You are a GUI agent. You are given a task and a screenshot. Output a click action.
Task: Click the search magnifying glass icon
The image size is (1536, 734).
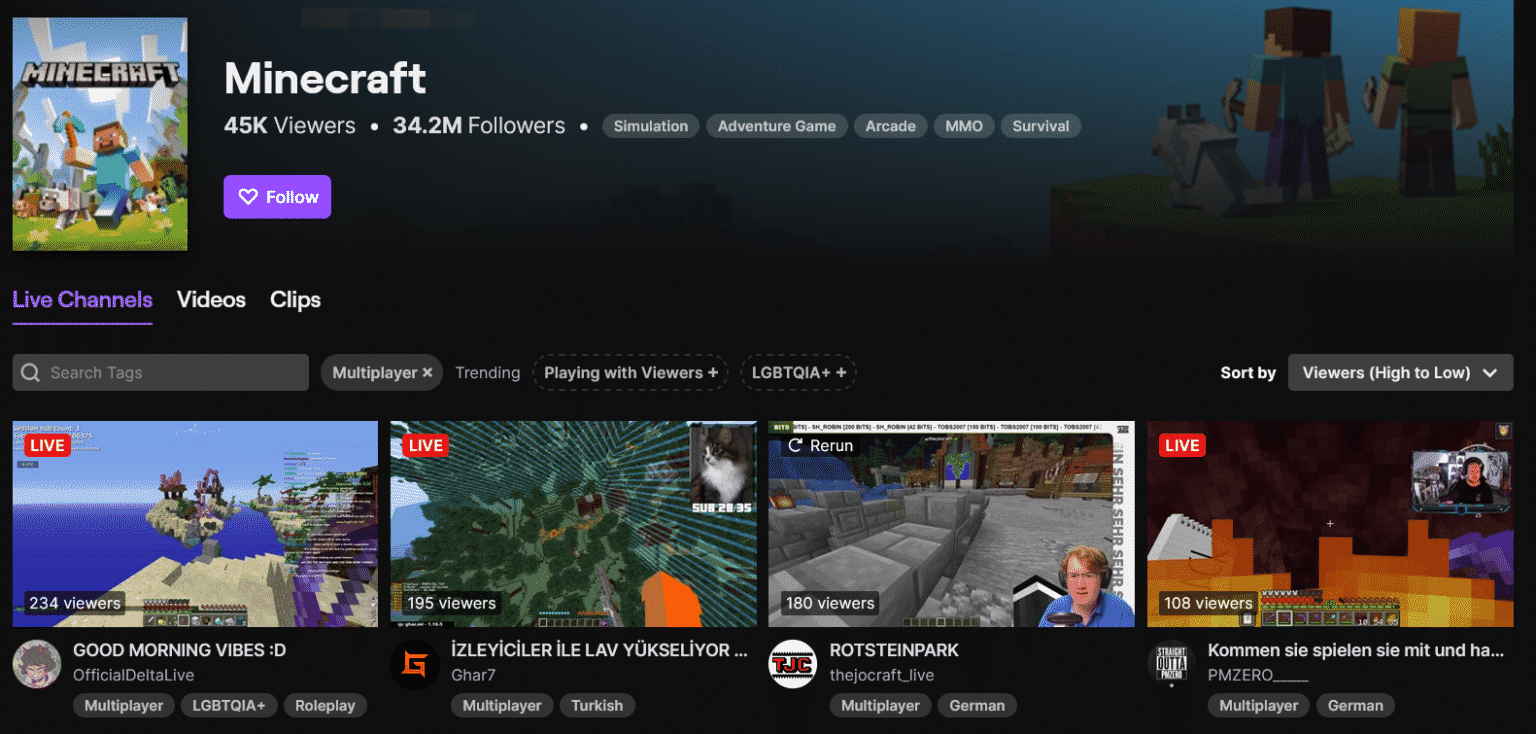tap(31, 372)
